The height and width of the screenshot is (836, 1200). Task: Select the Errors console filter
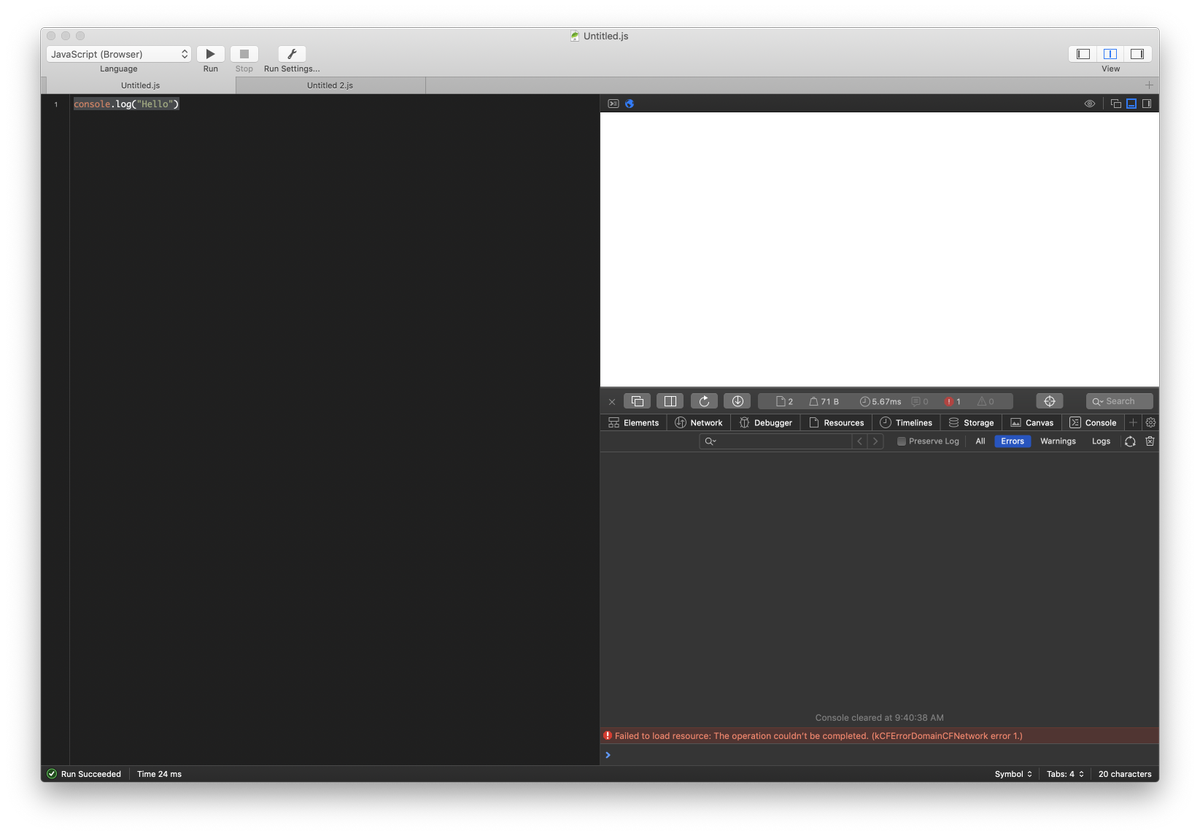pos(1013,441)
